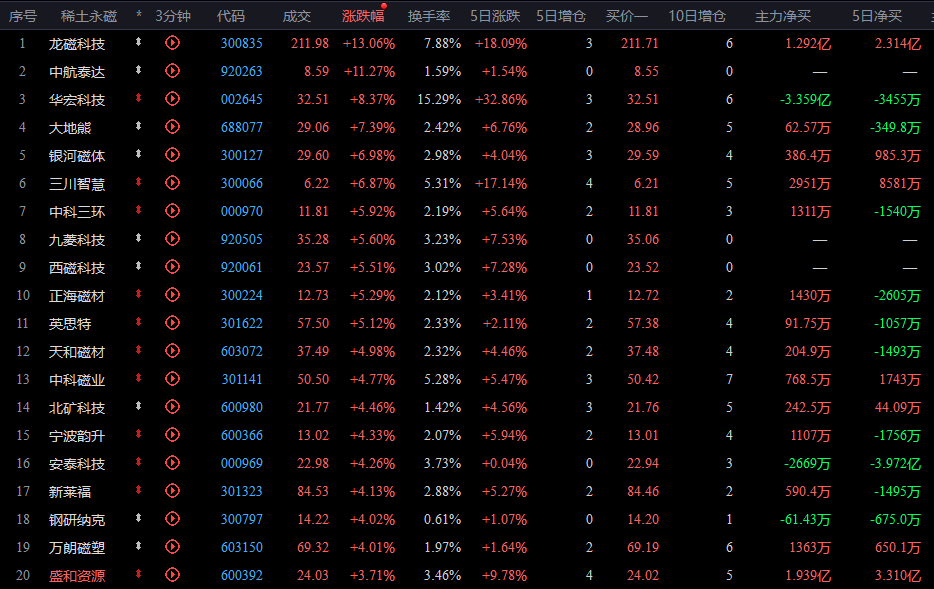
Task: Open 3-minute chart icon for 三川智慧
Action: click(x=172, y=183)
